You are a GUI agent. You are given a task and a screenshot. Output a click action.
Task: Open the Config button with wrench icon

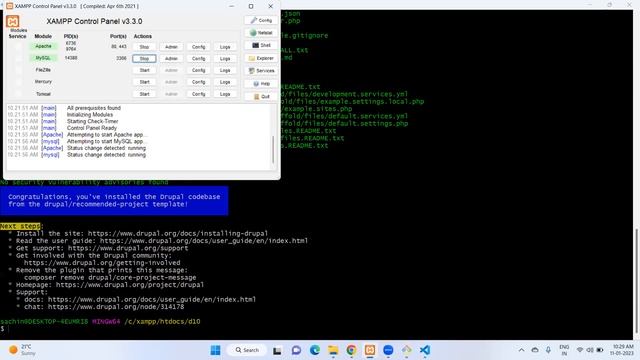[261, 20]
